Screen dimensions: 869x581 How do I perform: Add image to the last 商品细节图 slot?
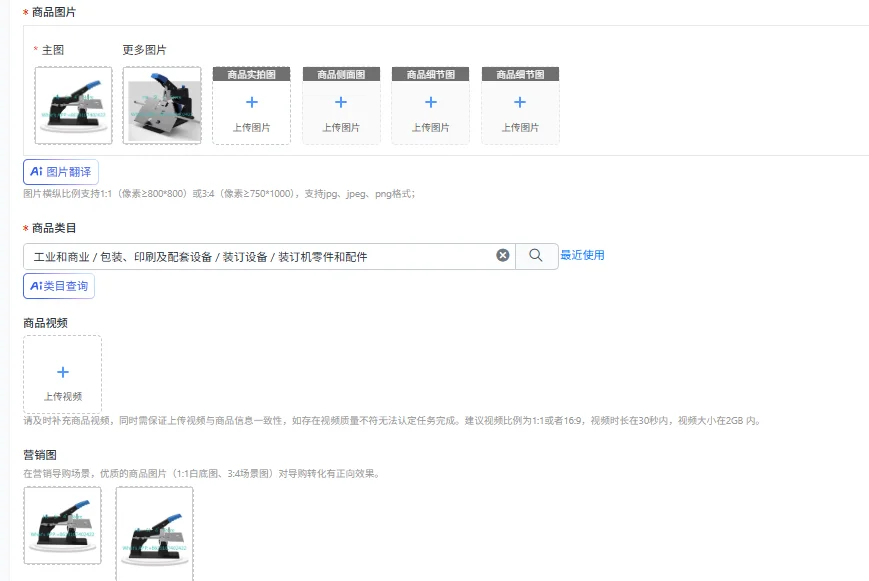pos(520,106)
